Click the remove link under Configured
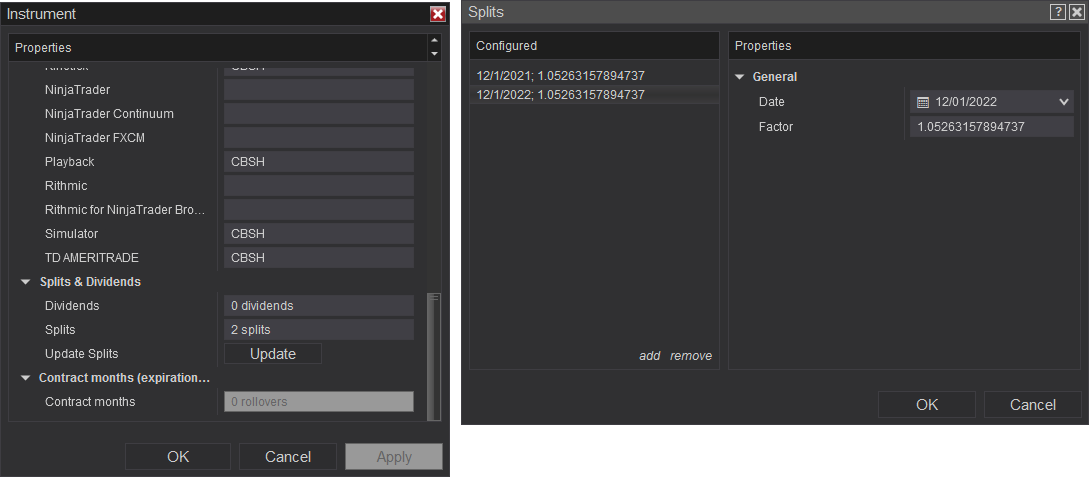The width and height of the screenshot is (1089, 477). pos(691,355)
